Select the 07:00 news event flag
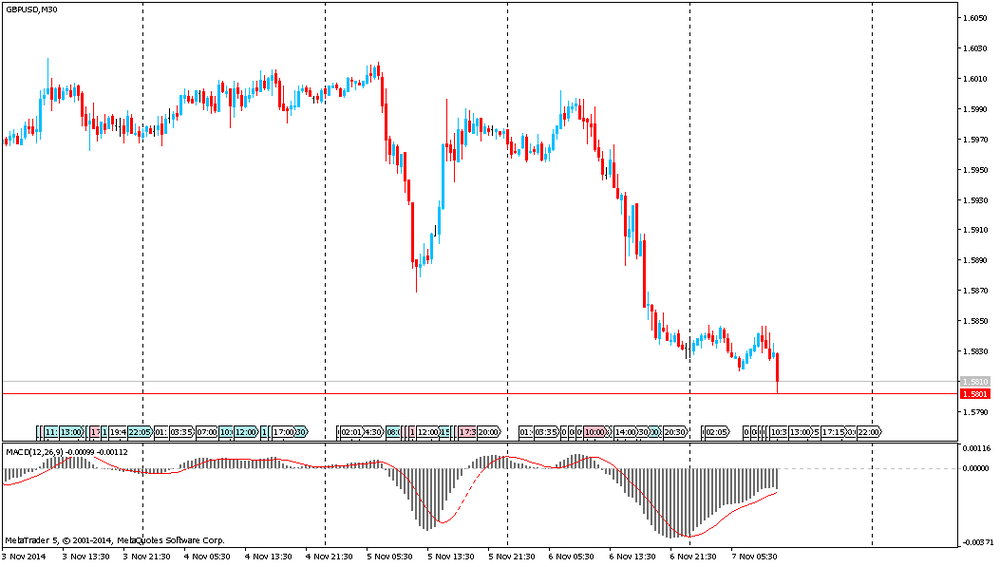The image size is (1000, 567). tap(207, 432)
